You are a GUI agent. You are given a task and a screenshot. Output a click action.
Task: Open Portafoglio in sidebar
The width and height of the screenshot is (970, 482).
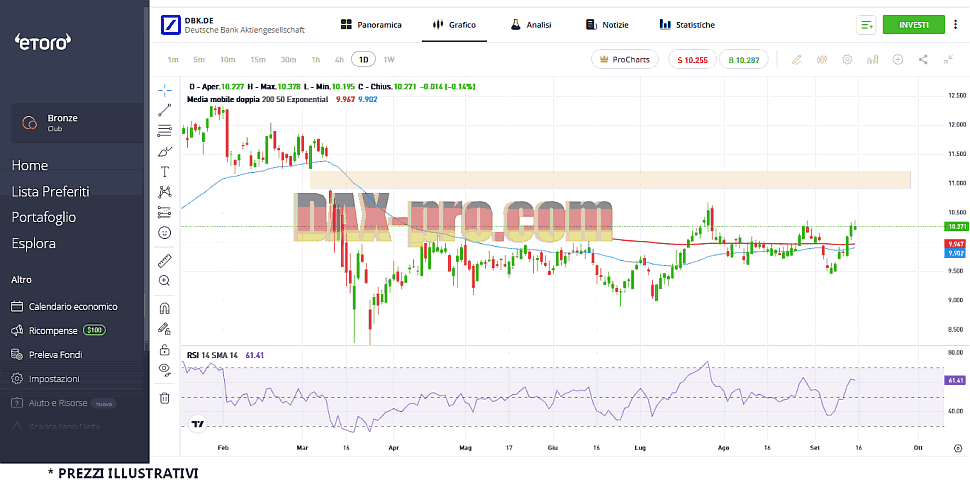[x=43, y=217]
